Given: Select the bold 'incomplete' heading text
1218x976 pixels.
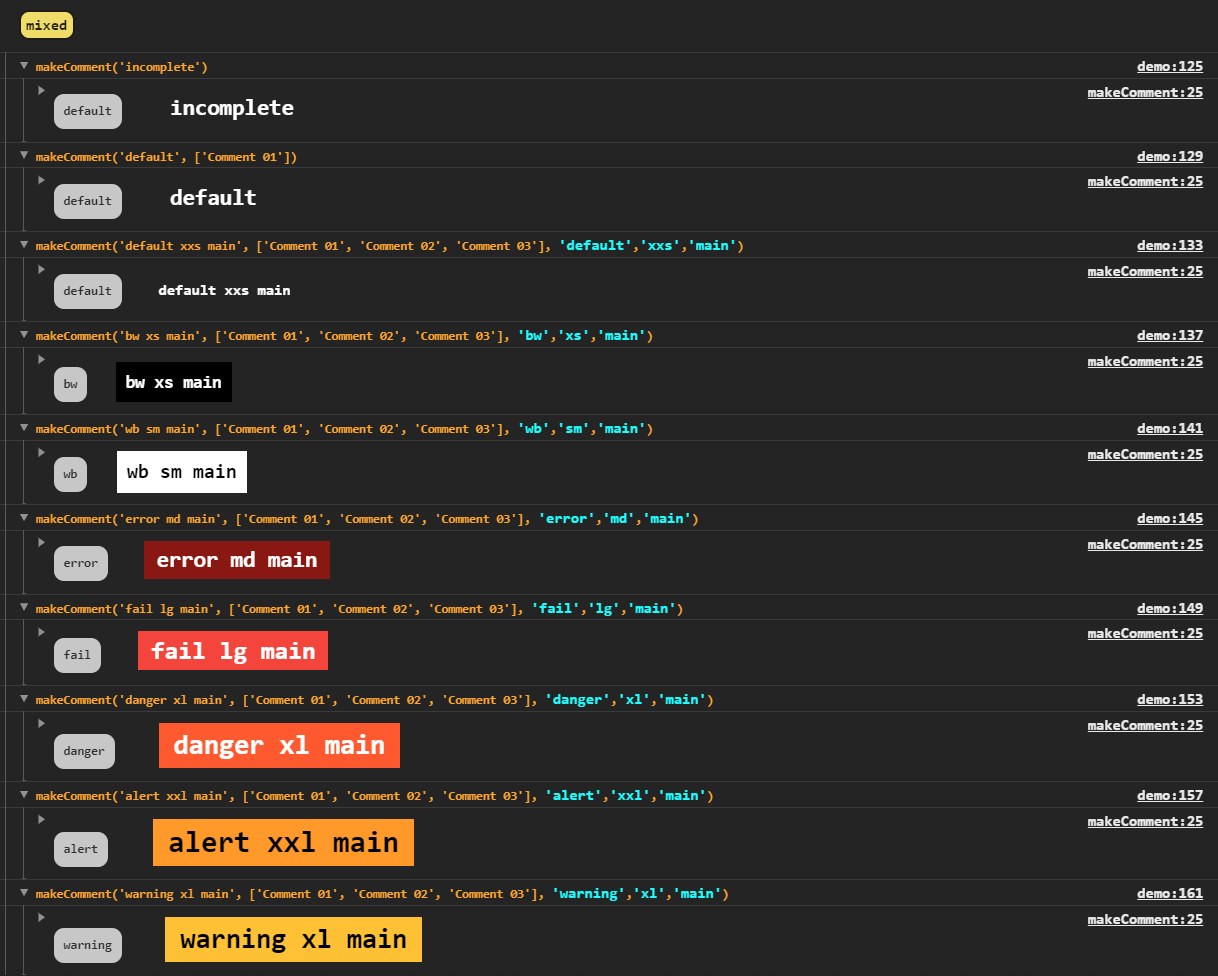Looking at the screenshot, I should point(232,108).
